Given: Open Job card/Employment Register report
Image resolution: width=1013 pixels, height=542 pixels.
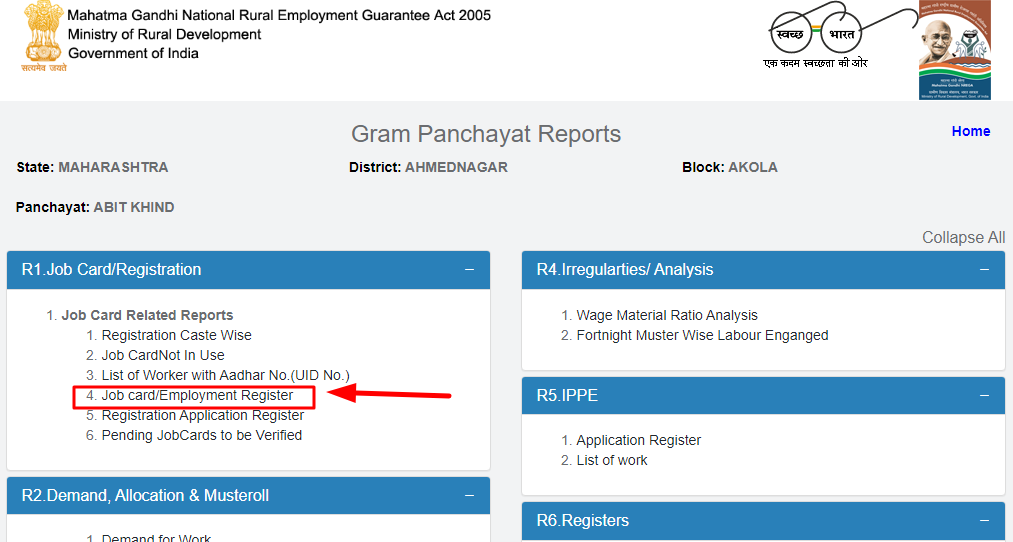Looking at the screenshot, I should pos(197,395).
